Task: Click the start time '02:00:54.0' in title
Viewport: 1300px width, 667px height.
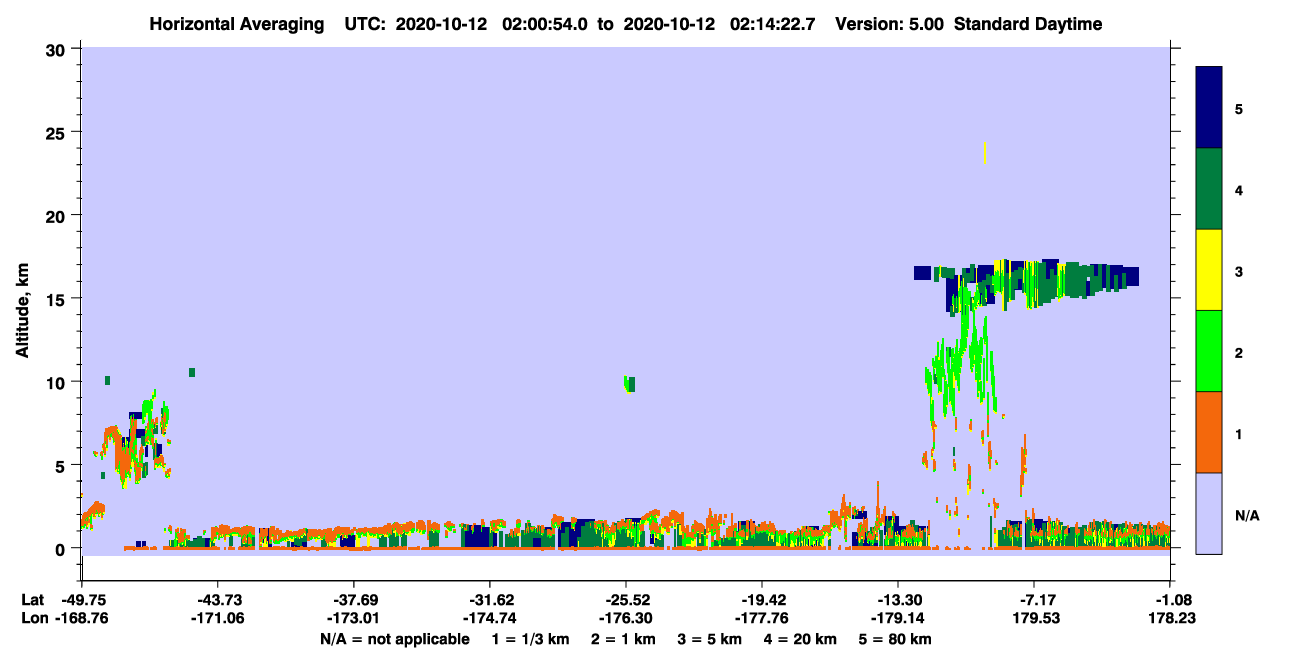Action: click(x=544, y=24)
